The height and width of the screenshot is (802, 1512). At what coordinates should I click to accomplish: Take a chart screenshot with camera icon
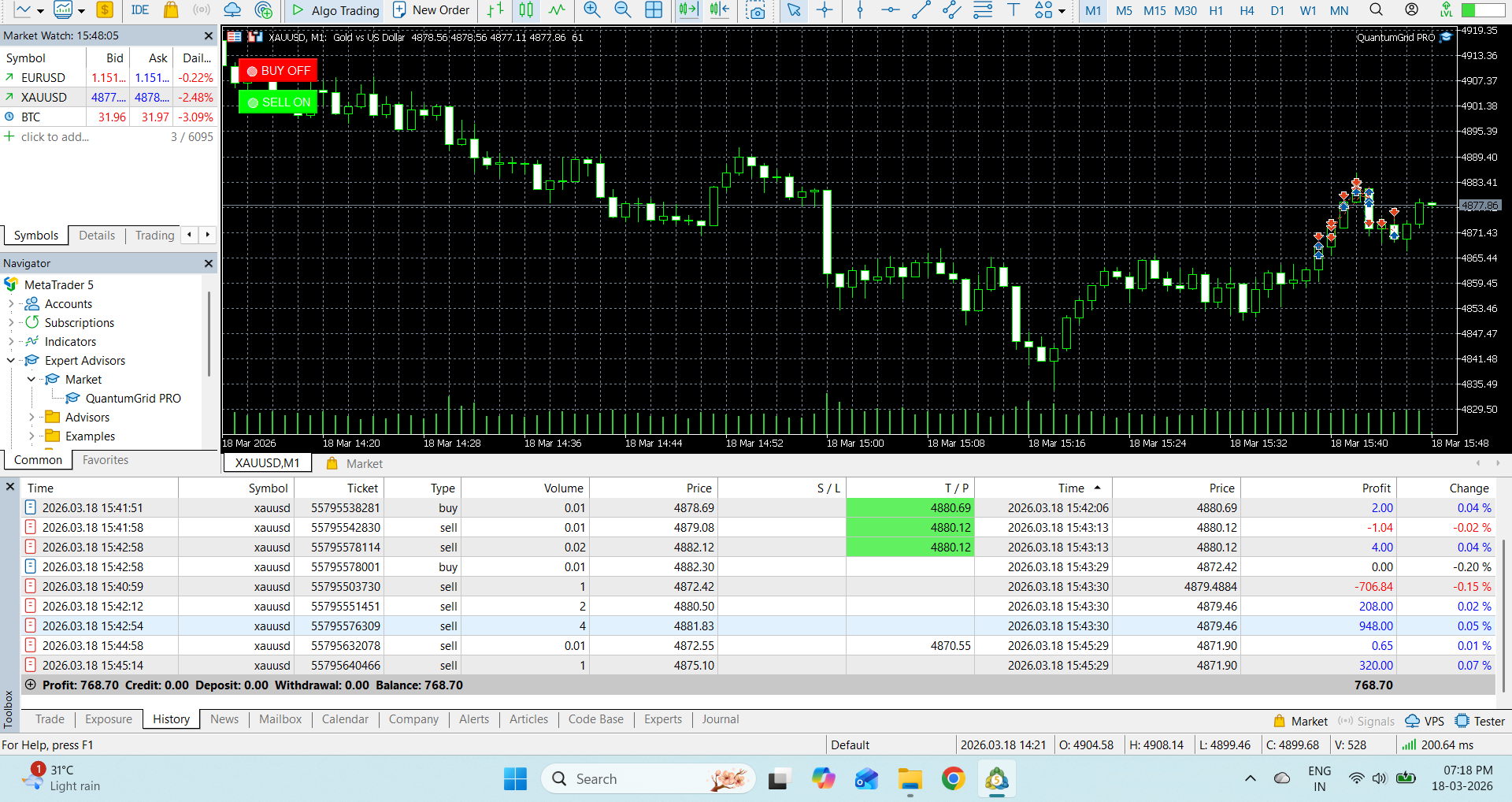[756, 10]
